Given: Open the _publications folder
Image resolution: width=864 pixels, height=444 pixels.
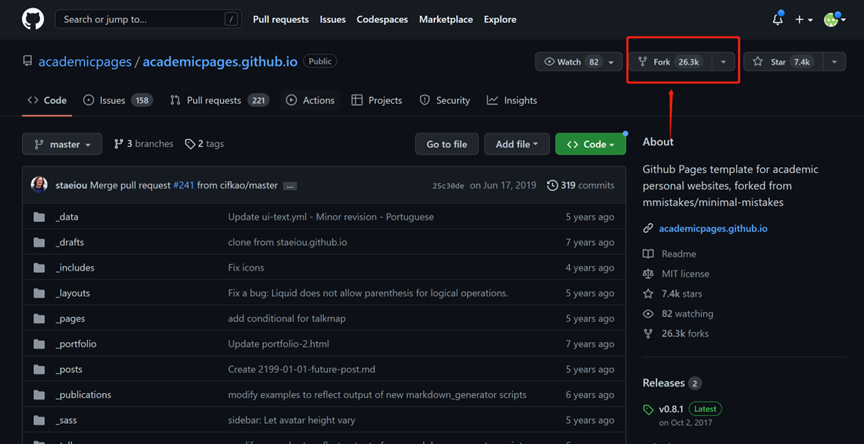Looking at the screenshot, I should click(x=83, y=394).
